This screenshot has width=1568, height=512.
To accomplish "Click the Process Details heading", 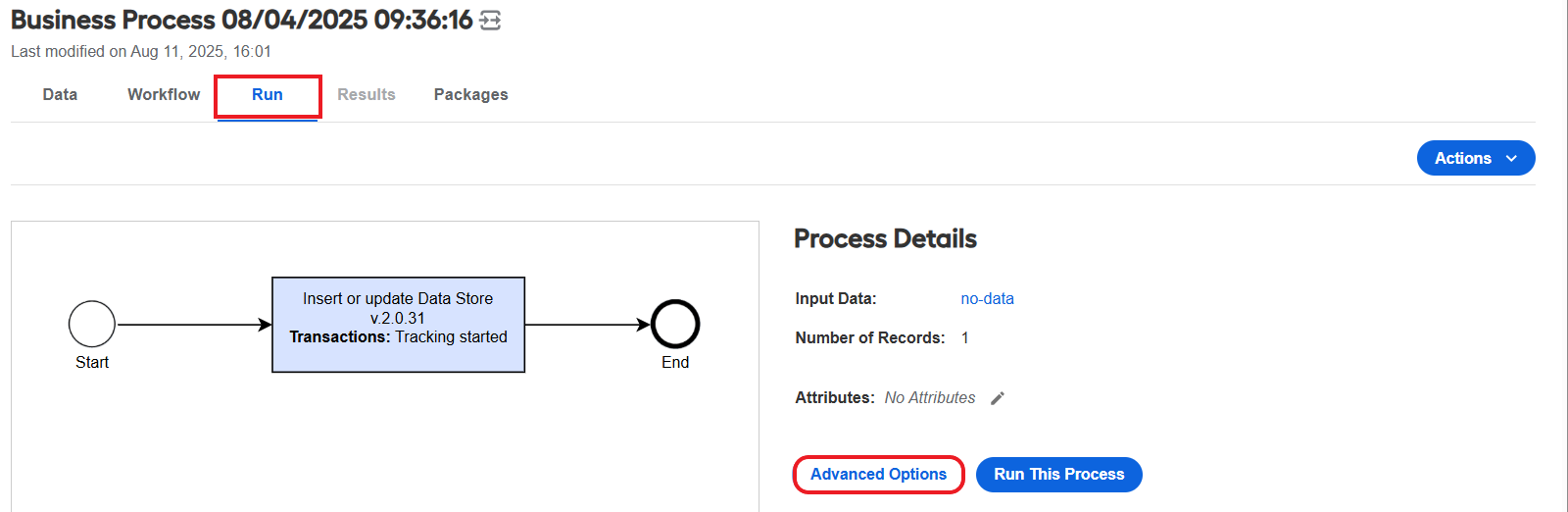I will pyautogui.click(x=885, y=238).
